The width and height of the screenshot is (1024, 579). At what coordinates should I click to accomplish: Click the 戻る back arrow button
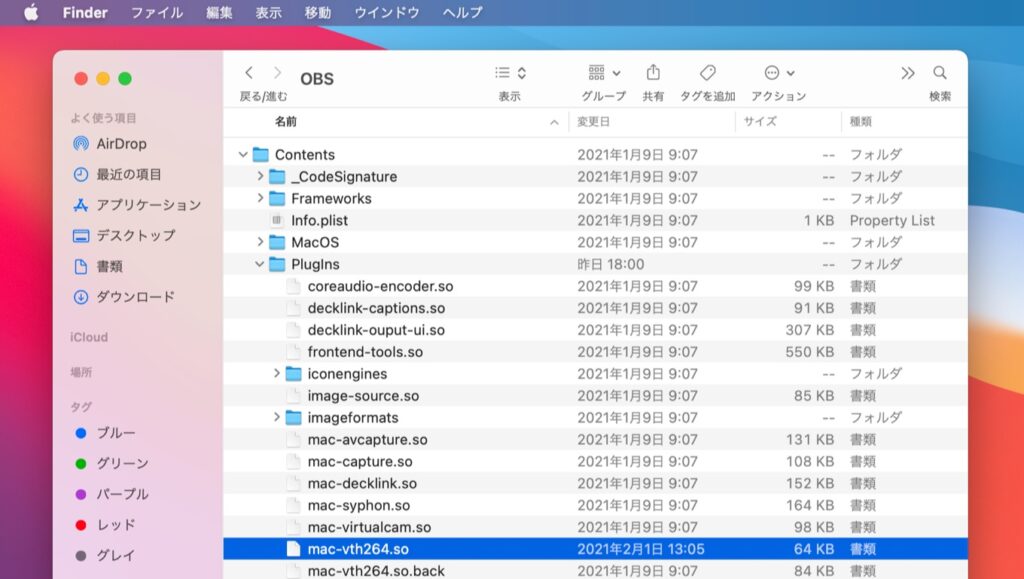[248, 72]
